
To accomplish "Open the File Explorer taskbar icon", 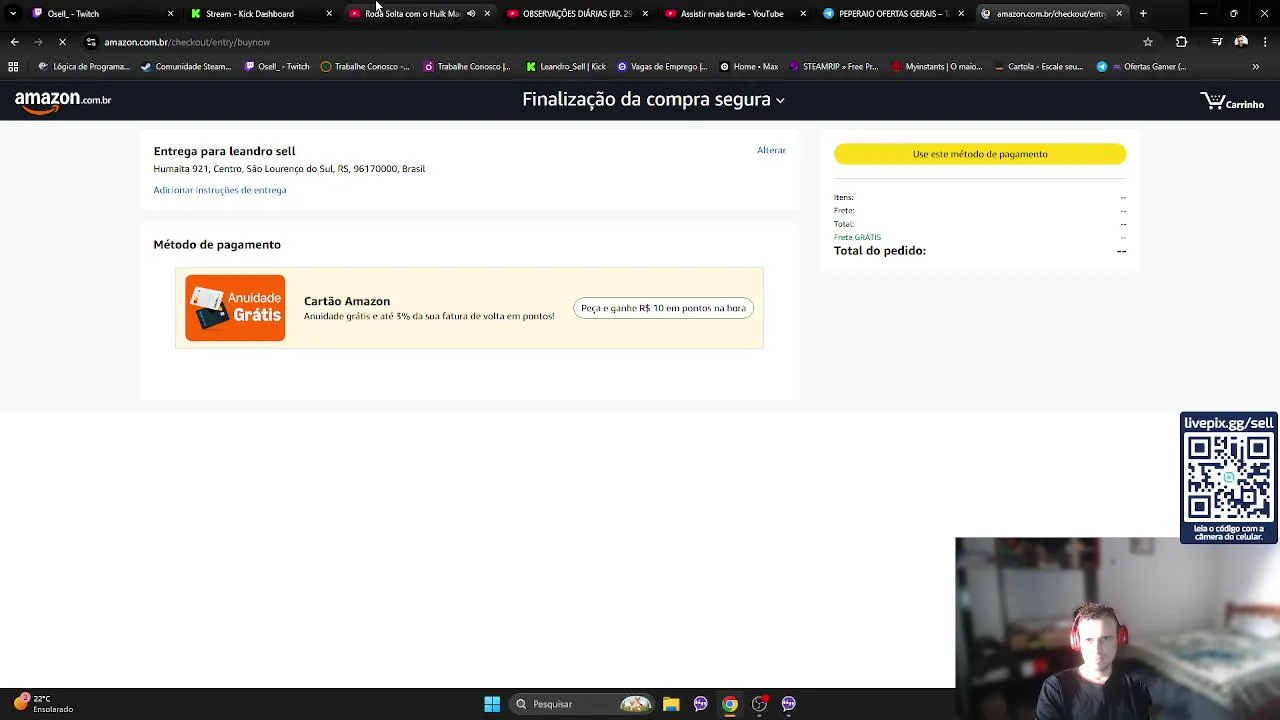I will tap(671, 704).
